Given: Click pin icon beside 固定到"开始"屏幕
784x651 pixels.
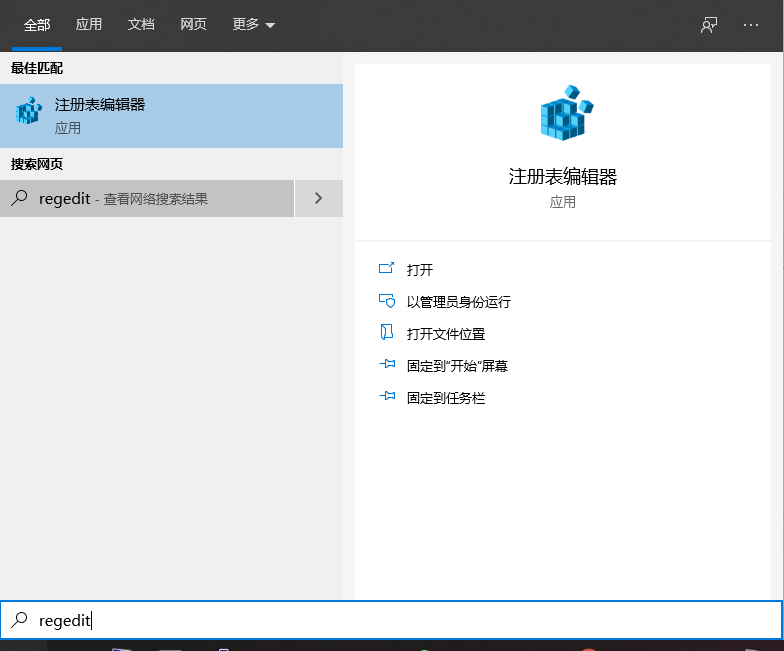Looking at the screenshot, I should click(387, 364).
